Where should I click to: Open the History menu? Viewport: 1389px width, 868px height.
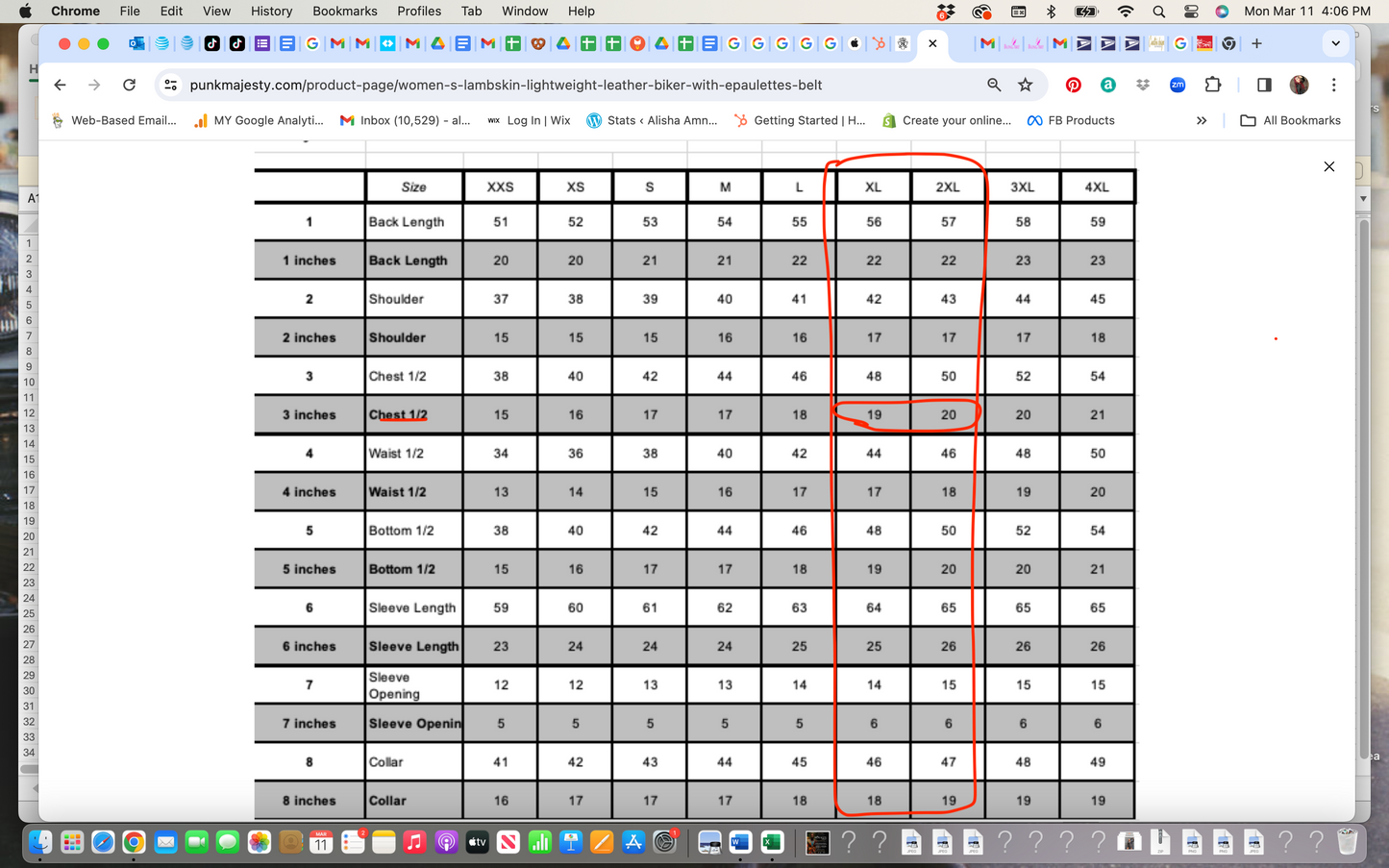click(271, 12)
